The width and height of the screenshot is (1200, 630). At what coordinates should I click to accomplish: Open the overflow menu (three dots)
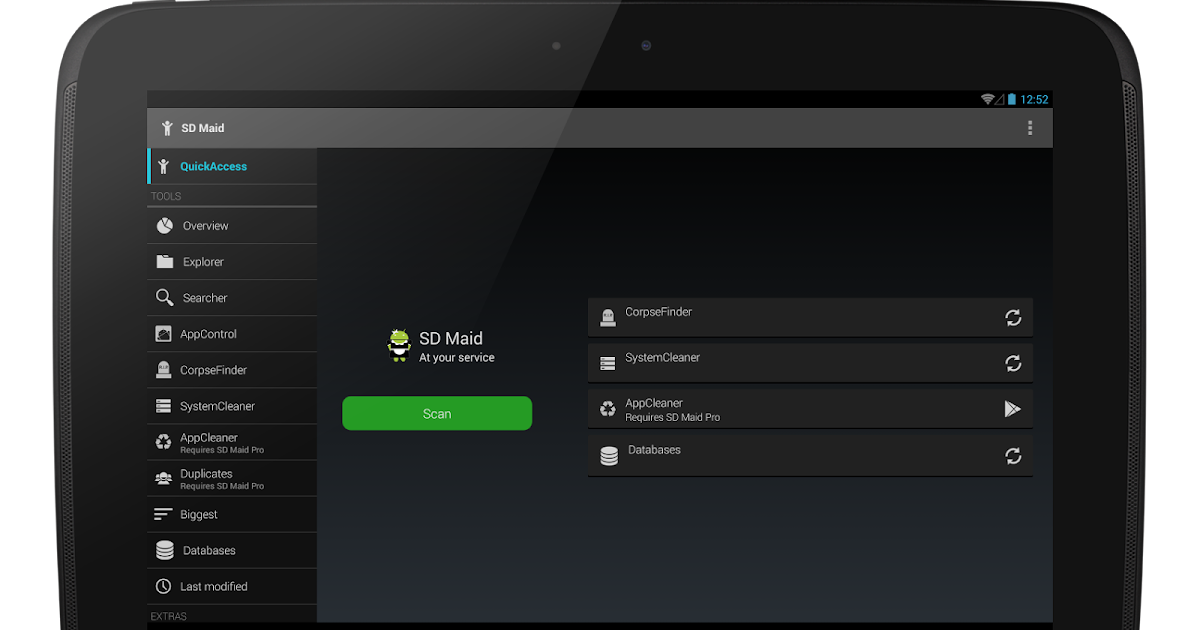(1030, 128)
